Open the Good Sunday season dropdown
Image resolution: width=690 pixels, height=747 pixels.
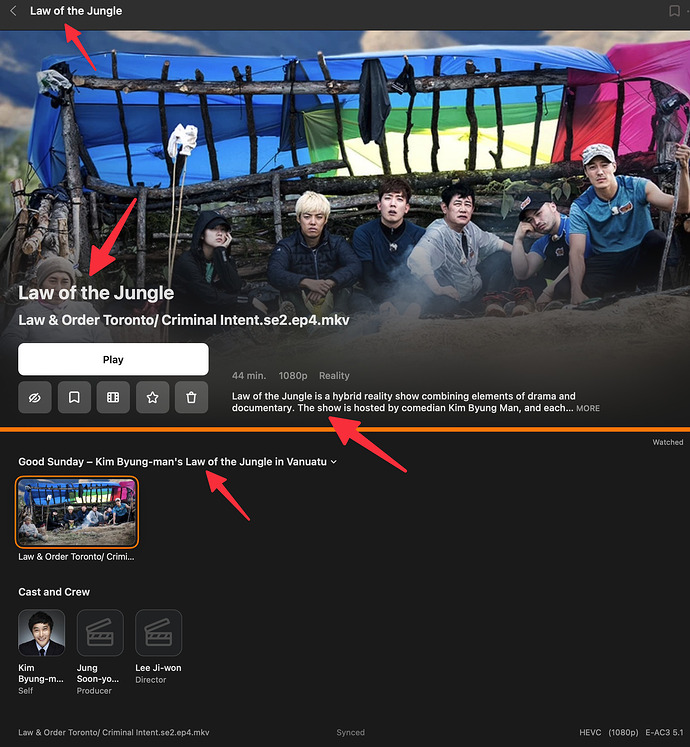coord(177,462)
